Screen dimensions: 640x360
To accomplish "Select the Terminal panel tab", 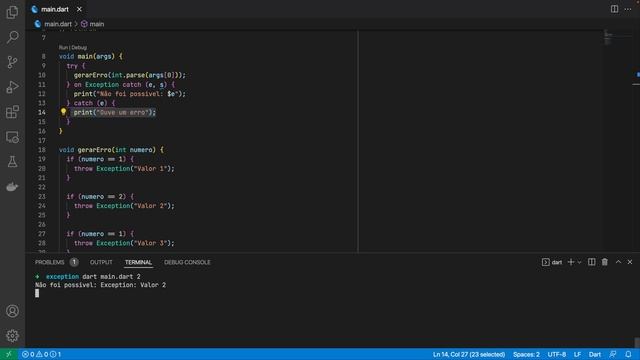I will click(138, 262).
